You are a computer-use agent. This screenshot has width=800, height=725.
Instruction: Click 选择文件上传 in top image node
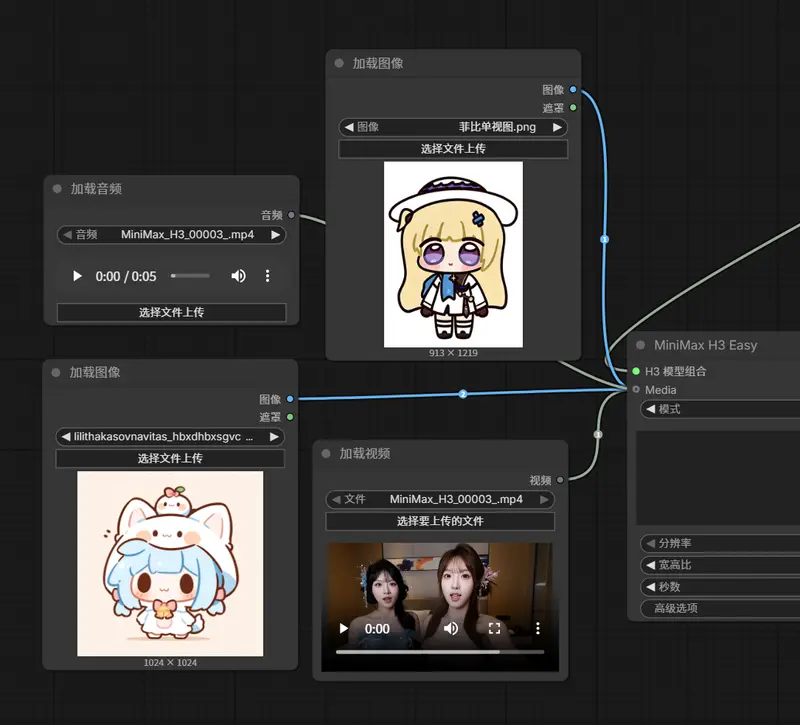pyautogui.click(x=453, y=149)
